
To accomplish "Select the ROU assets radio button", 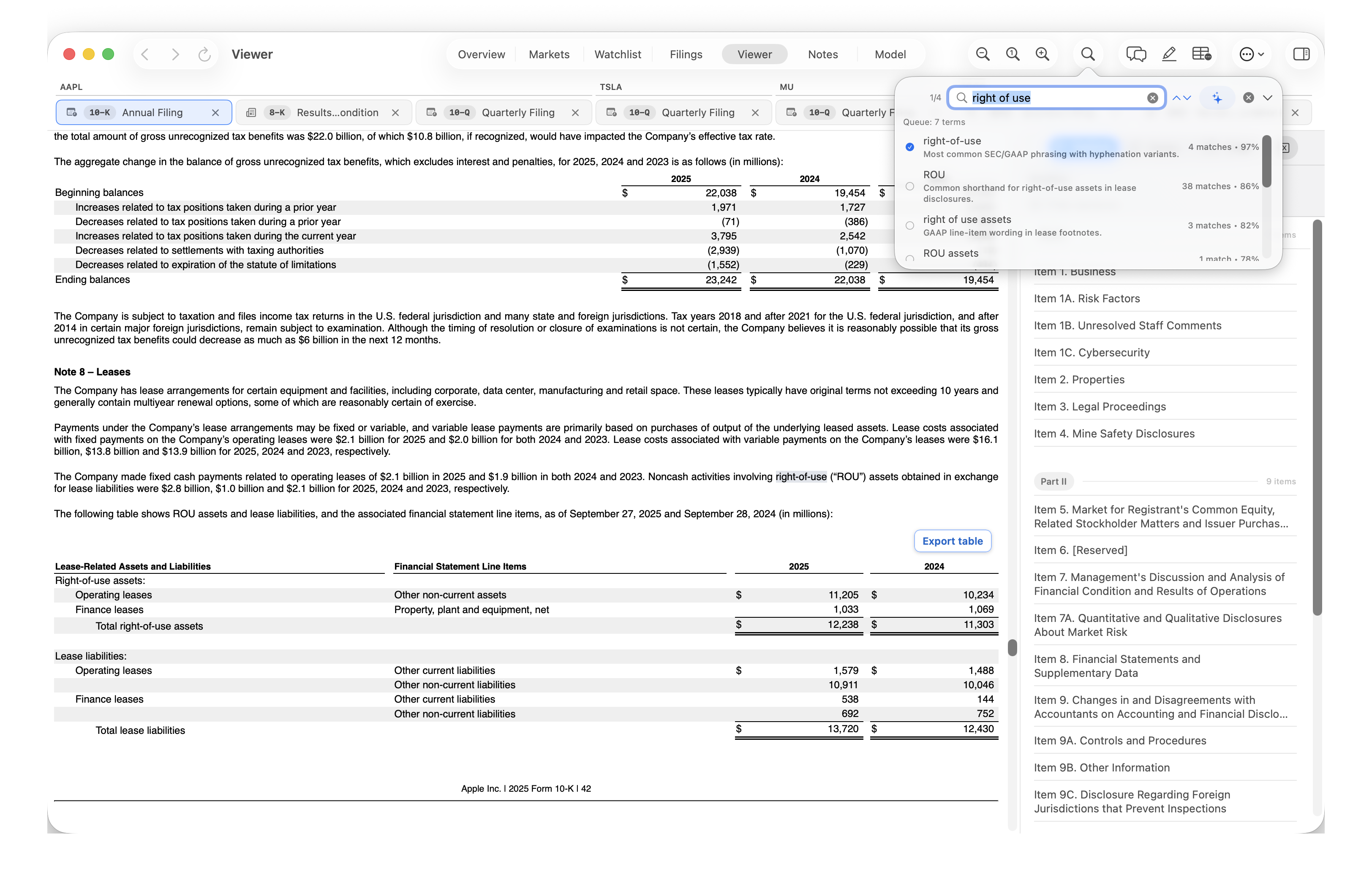I will (910, 259).
